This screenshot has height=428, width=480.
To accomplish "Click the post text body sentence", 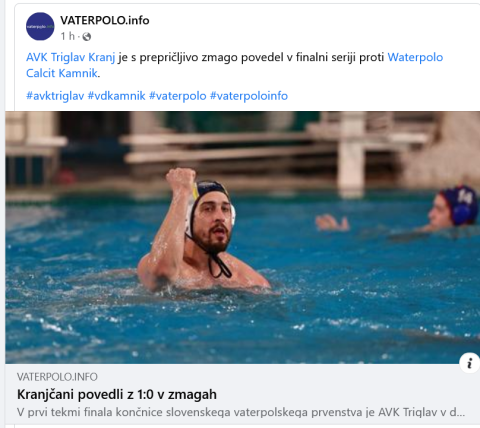I will (234, 65).
